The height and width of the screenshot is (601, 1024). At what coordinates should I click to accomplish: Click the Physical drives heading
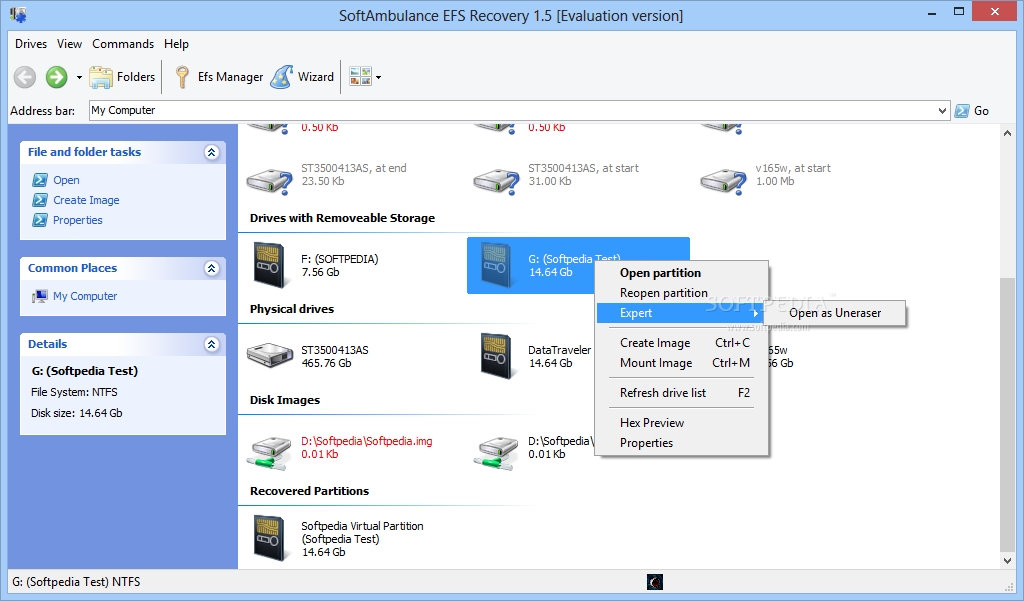tap(292, 309)
